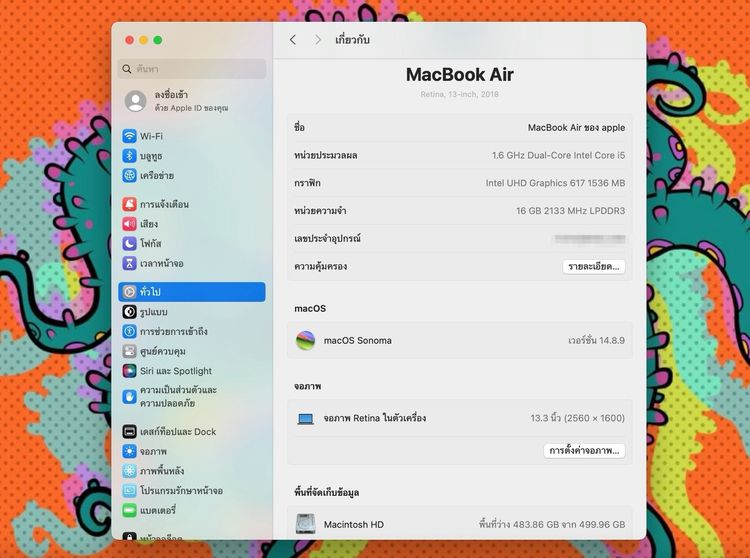Click Siri และ Spotlight icon
The height and width of the screenshot is (558, 750).
pyautogui.click(x=129, y=371)
